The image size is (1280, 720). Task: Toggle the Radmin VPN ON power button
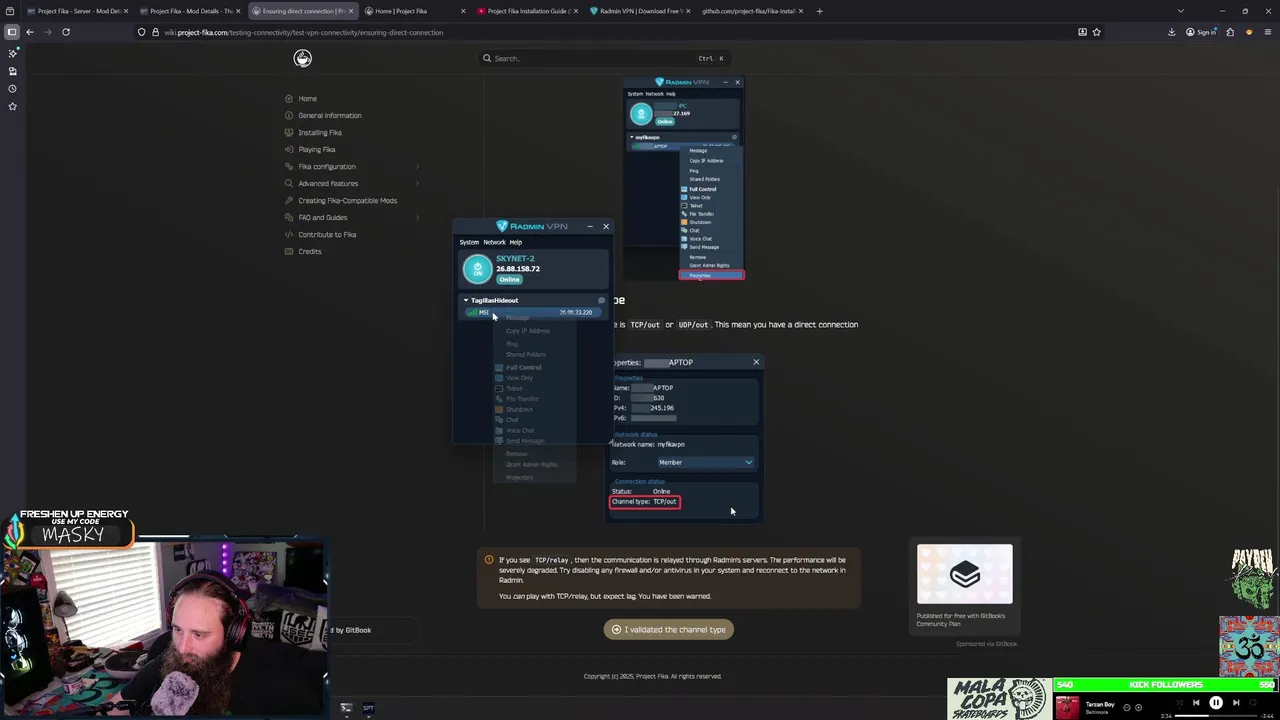click(x=477, y=268)
